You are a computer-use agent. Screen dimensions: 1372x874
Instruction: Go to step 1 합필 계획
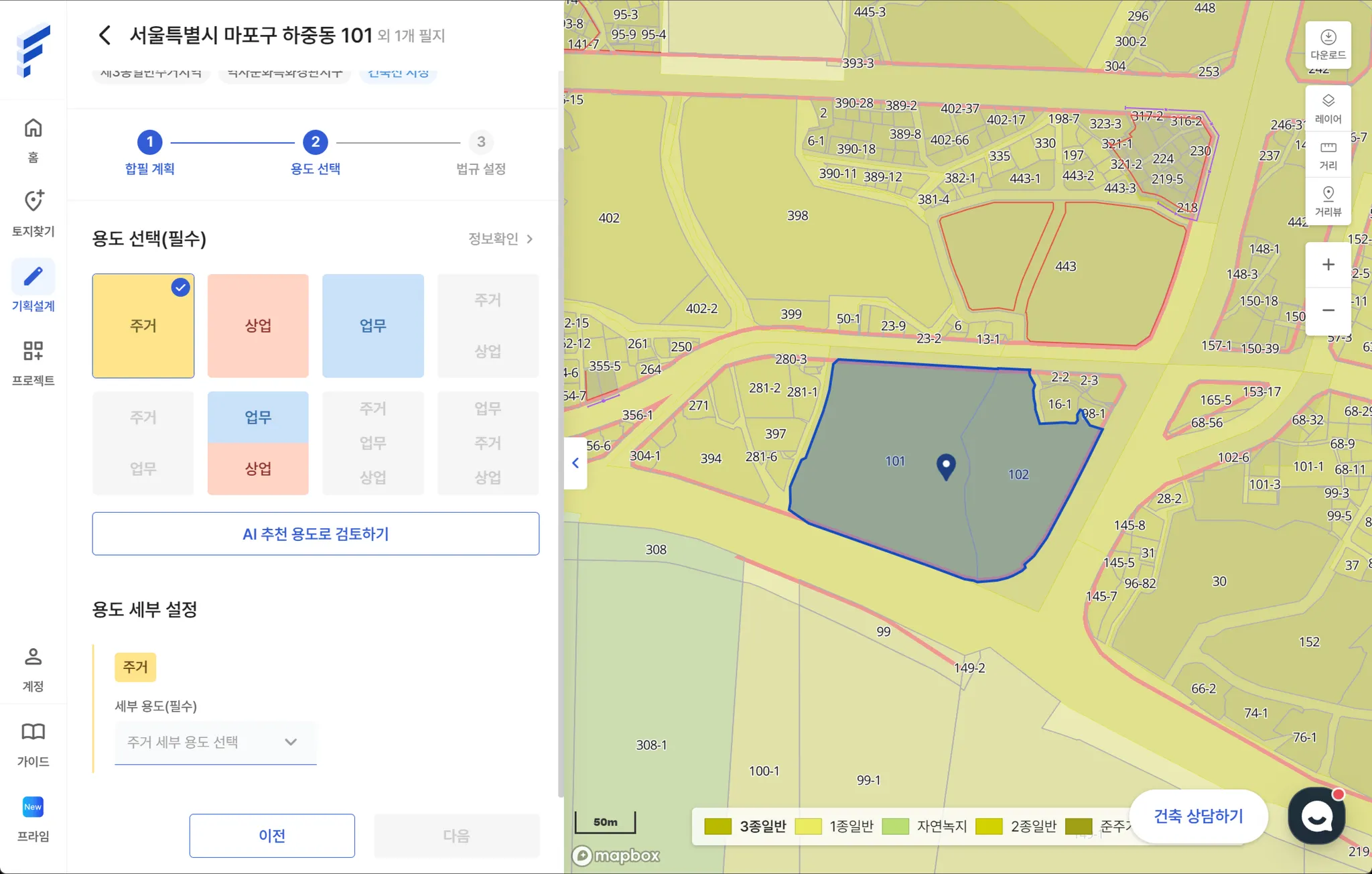tap(149, 142)
